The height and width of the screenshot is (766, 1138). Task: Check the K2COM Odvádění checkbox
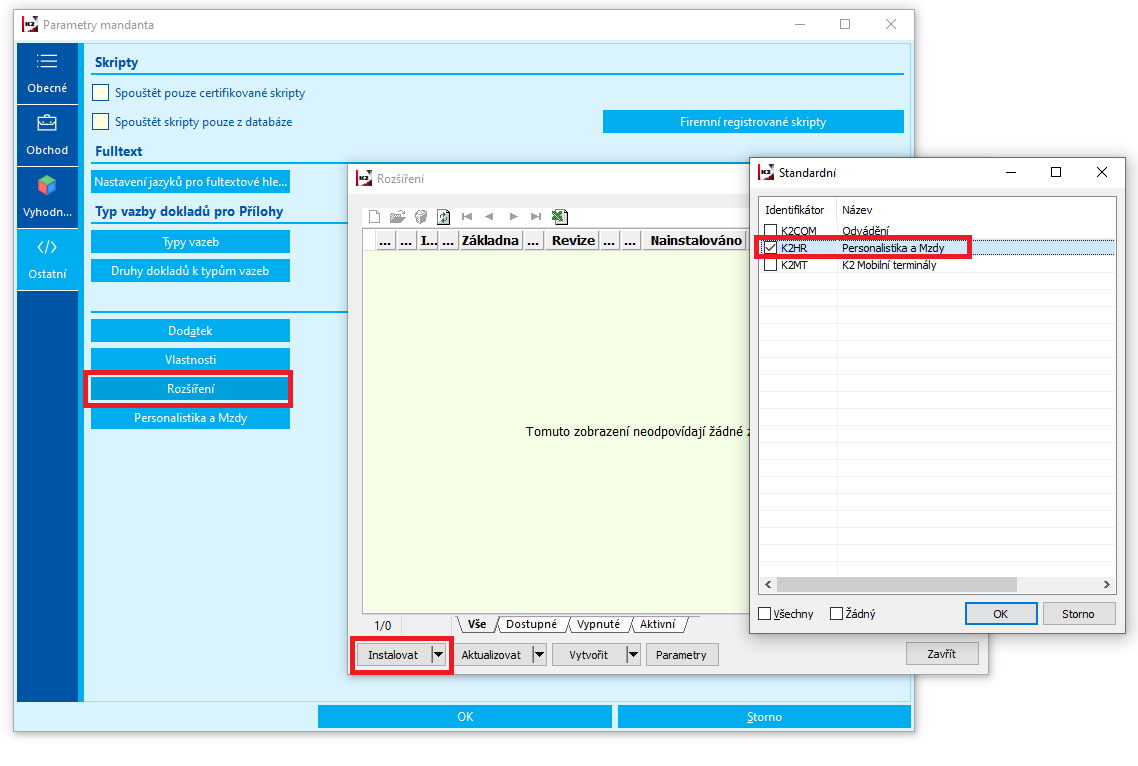771,230
